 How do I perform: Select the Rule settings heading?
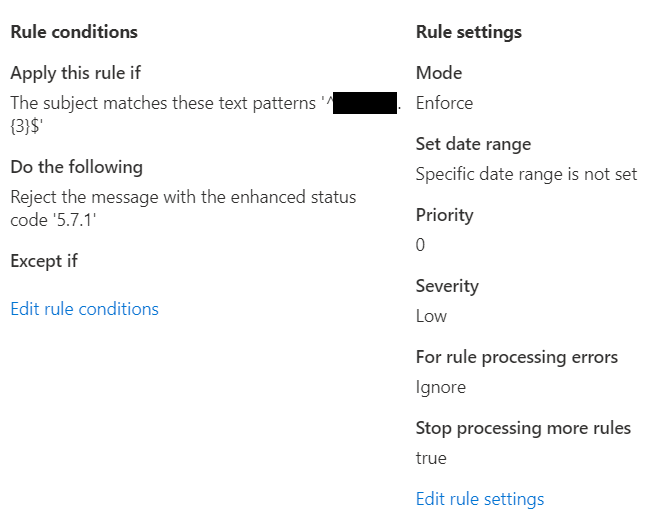[469, 32]
